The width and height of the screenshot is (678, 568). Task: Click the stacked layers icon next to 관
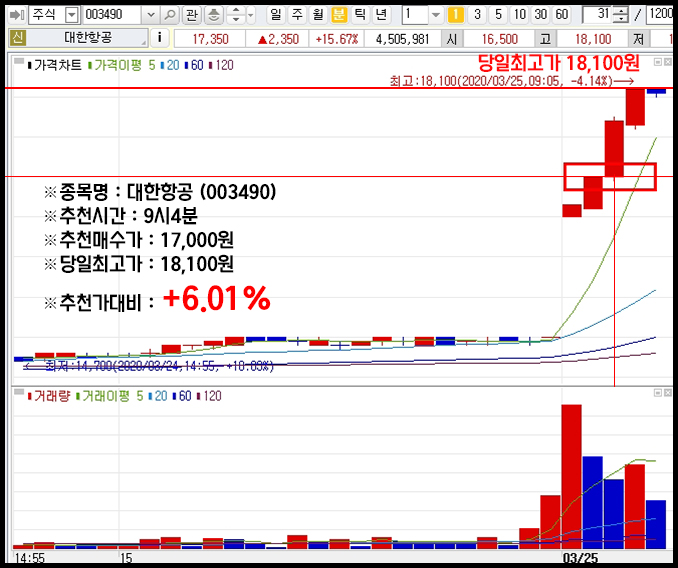(x=213, y=15)
